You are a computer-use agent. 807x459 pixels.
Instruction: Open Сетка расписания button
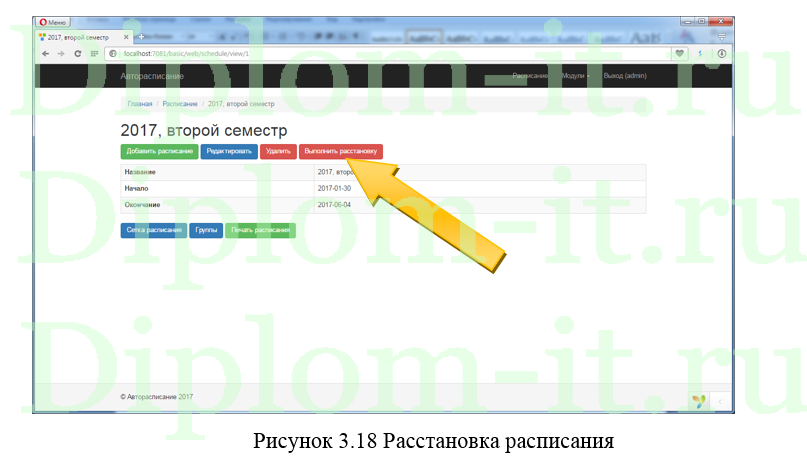[x=154, y=230]
